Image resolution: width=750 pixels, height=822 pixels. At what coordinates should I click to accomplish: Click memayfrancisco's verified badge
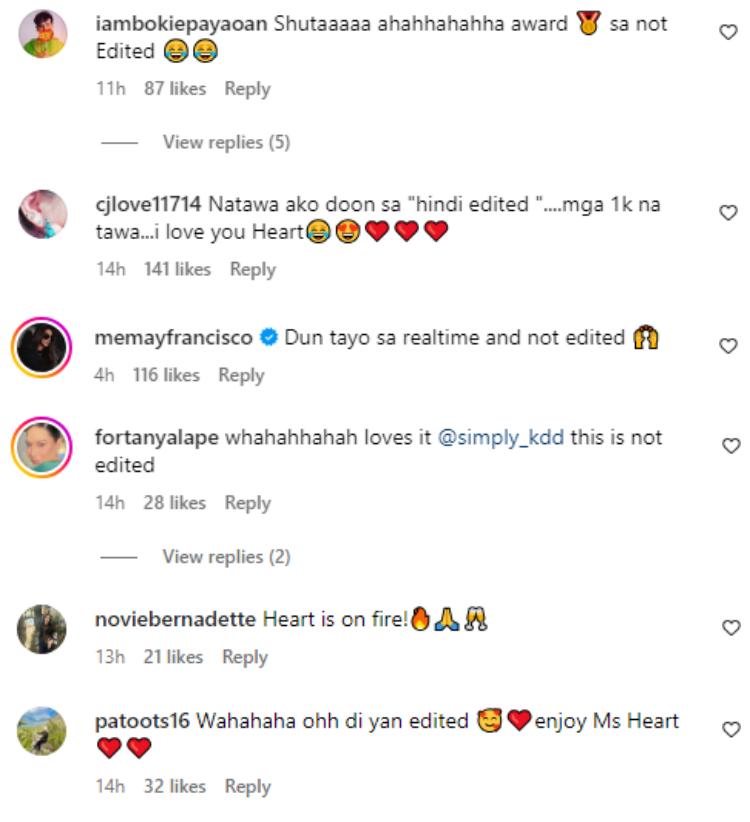[268, 339]
